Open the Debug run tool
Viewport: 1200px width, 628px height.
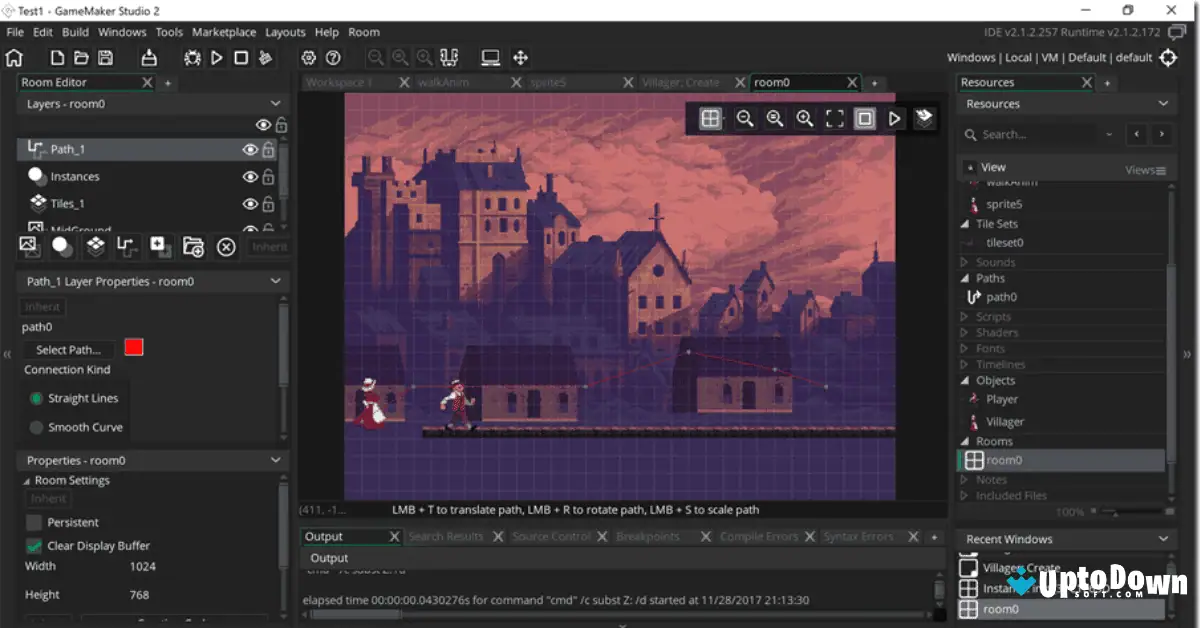(191, 57)
